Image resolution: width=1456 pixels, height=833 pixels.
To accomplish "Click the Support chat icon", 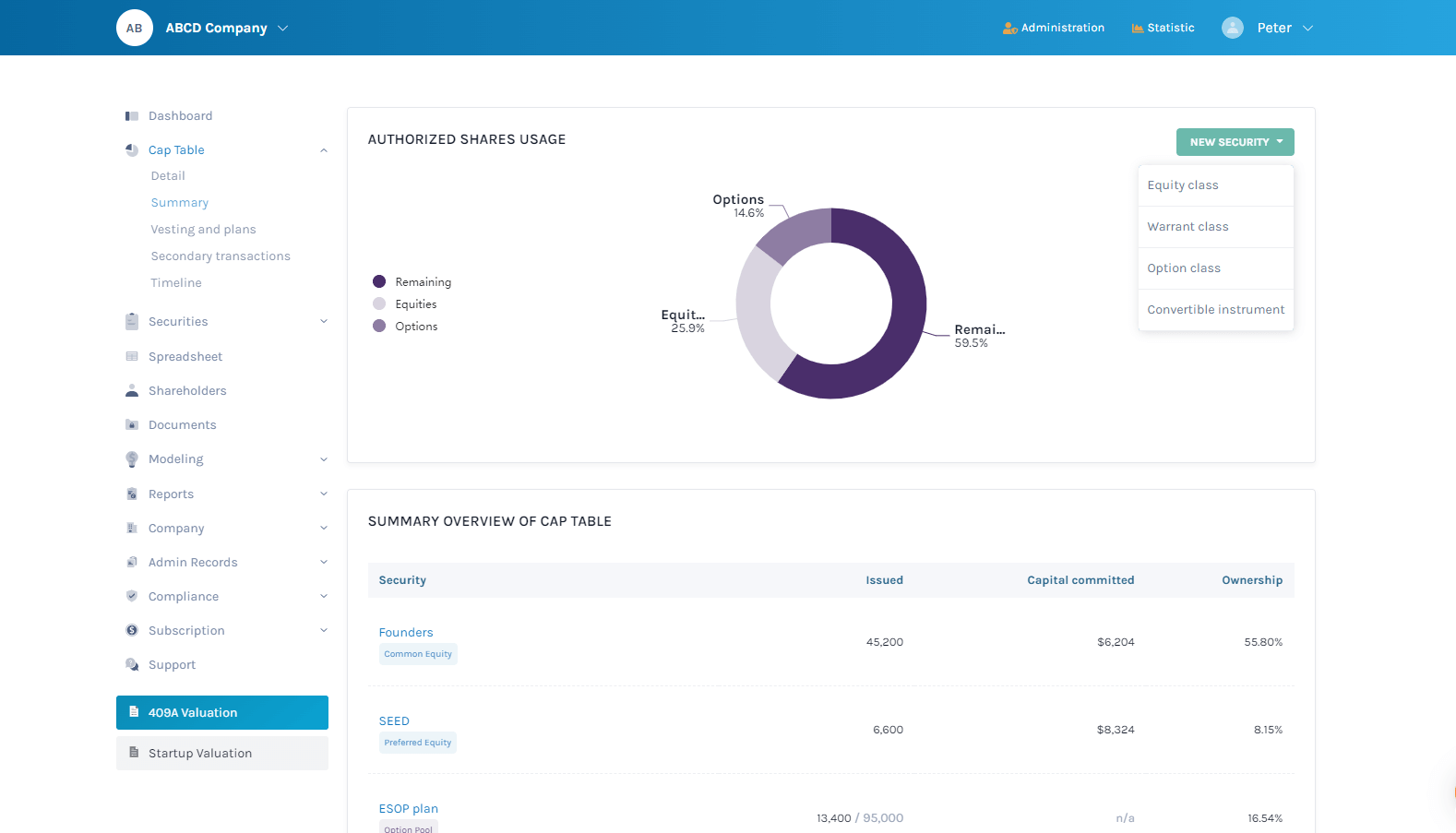I will 132,665.
